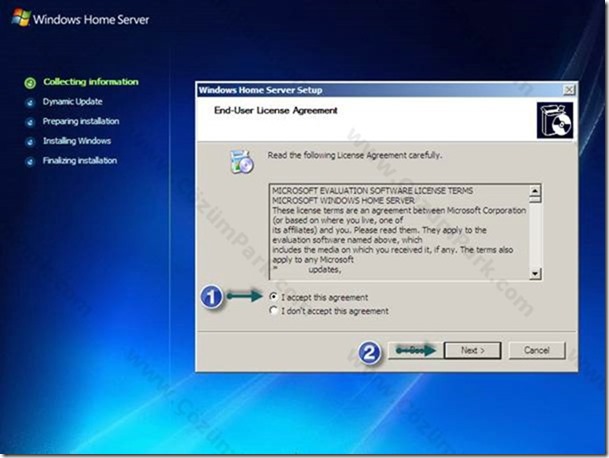Choose 'I don't accept this agreement' option
The height and width of the screenshot is (458, 609).
click(x=273, y=311)
